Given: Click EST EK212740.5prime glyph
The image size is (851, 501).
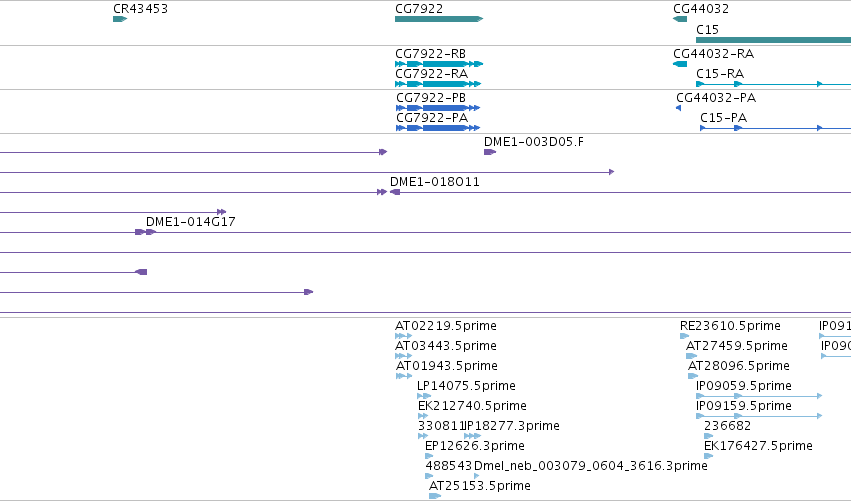Looking at the screenshot, I should [x=423, y=416].
